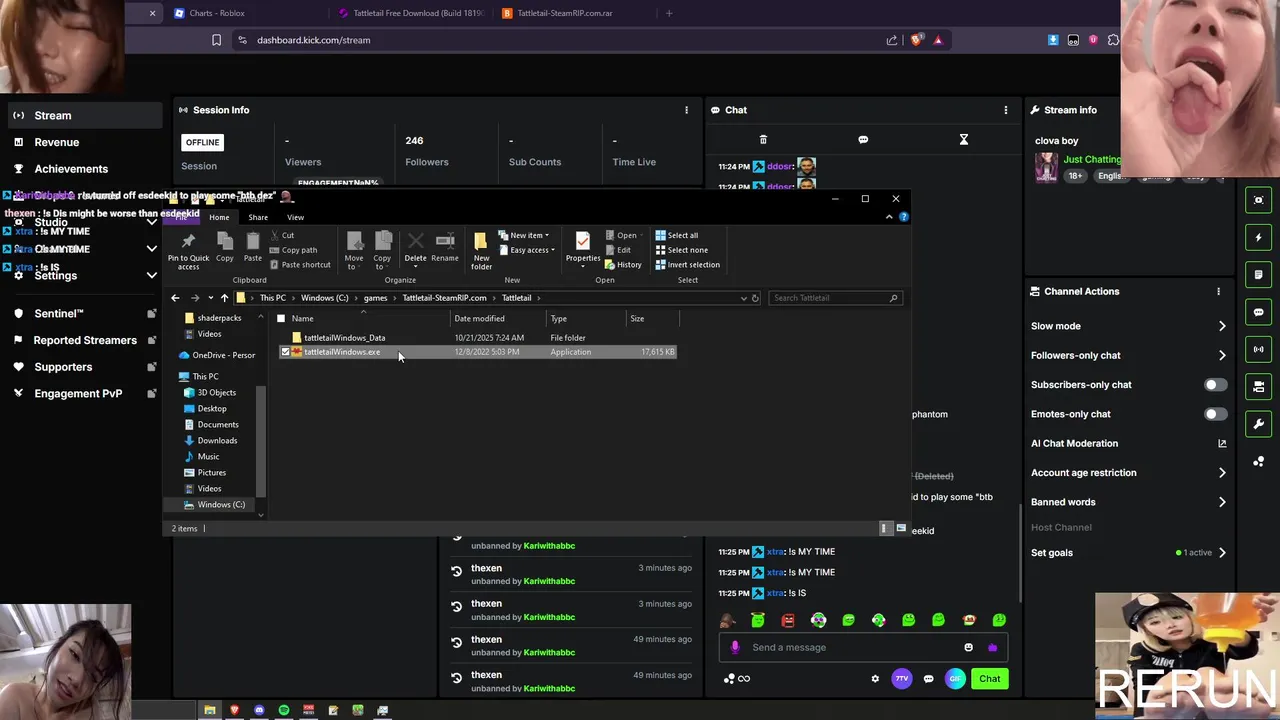This screenshot has width=1280, height=720.
Task: Open the Easy access dropdown
Action: click(526, 250)
